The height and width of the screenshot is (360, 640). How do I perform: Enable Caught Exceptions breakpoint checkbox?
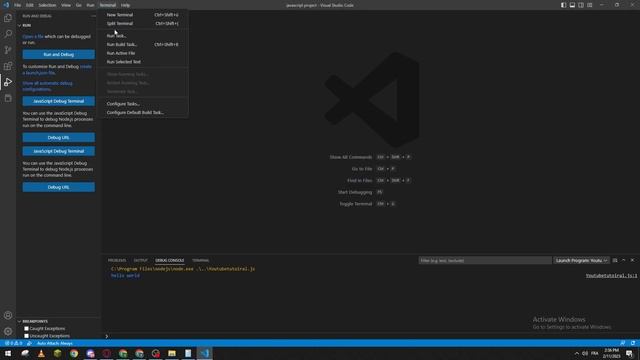point(27,329)
